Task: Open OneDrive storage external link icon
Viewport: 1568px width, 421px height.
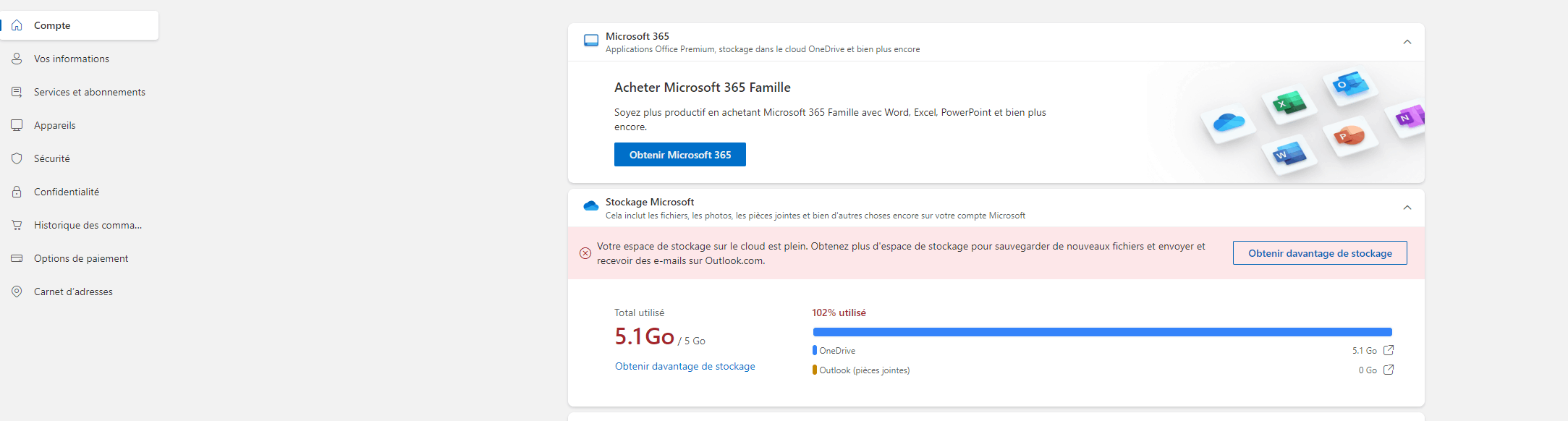Action: (1389, 350)
